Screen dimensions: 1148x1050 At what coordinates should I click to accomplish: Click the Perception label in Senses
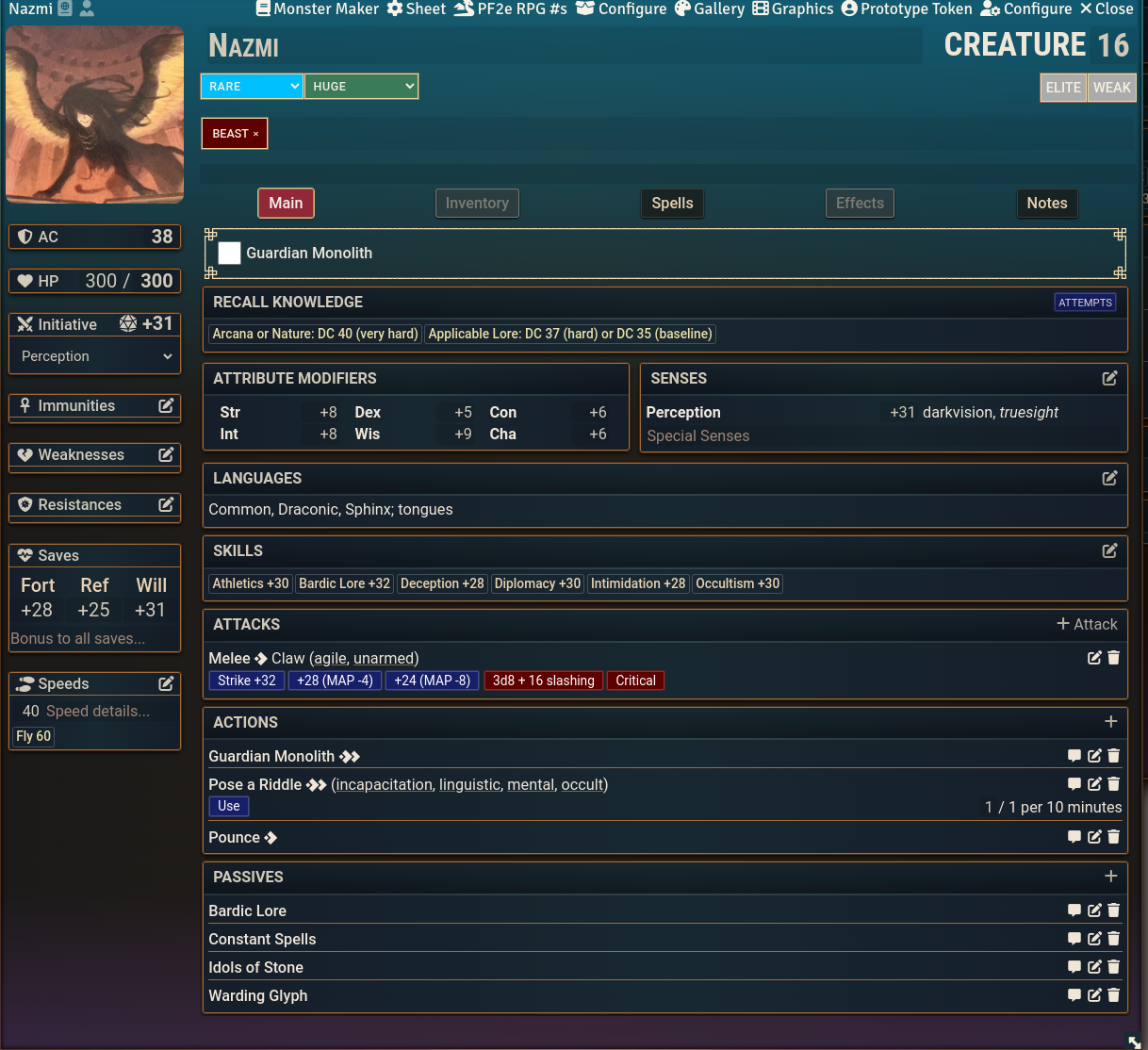(x=683, y=412)
